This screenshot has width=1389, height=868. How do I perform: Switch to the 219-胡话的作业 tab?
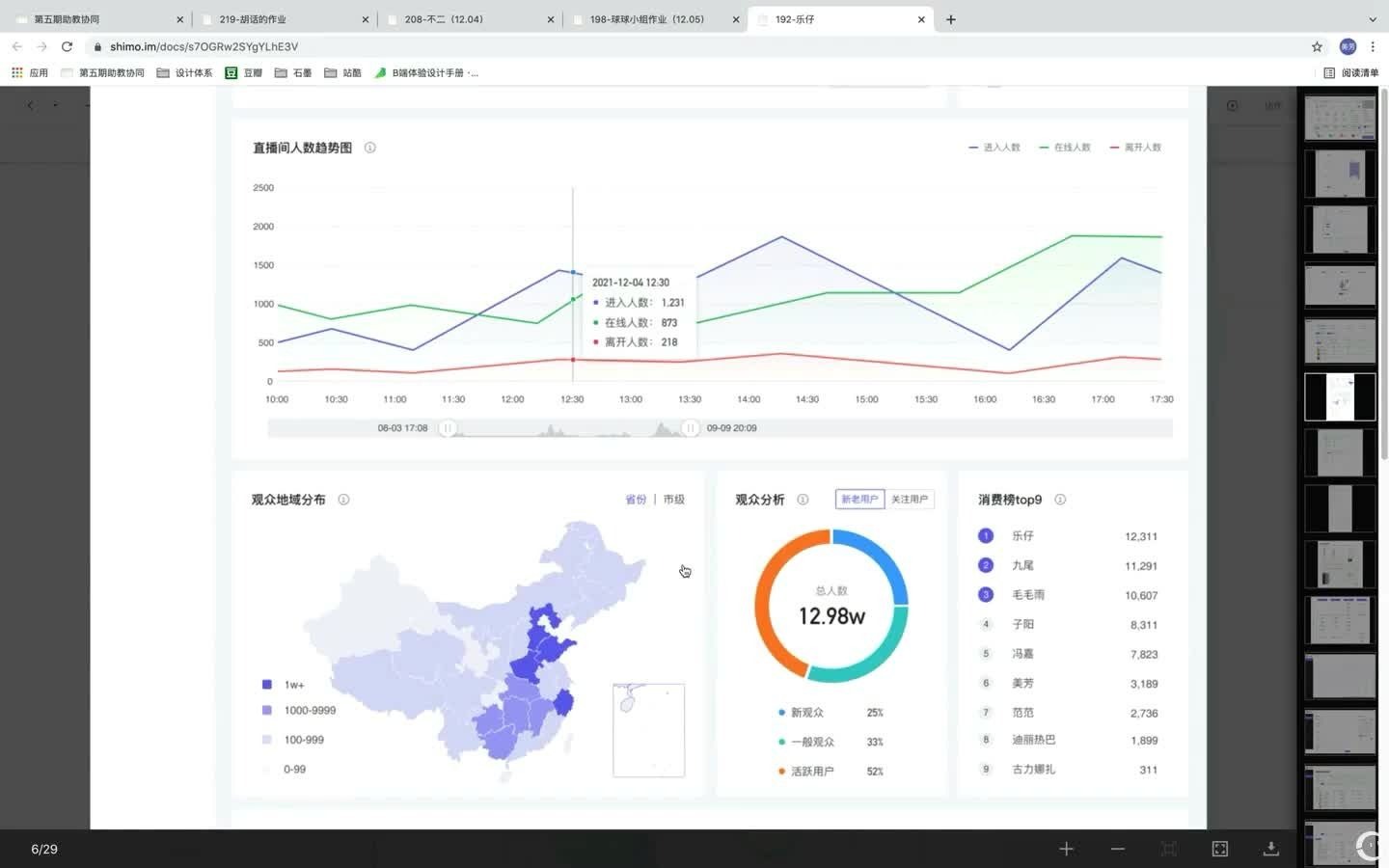(285, 19)
